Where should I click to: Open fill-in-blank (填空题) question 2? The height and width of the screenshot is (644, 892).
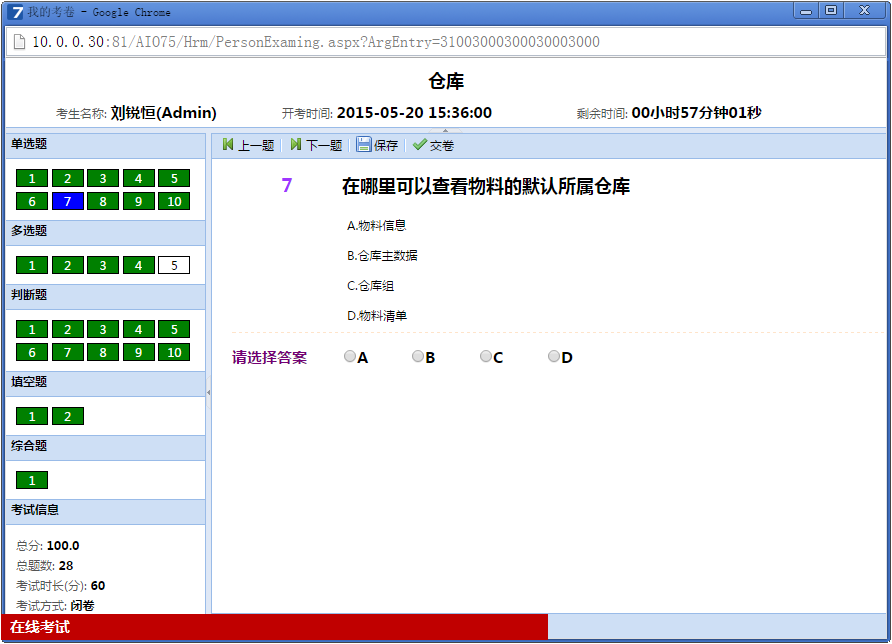(x=68, y=416)
